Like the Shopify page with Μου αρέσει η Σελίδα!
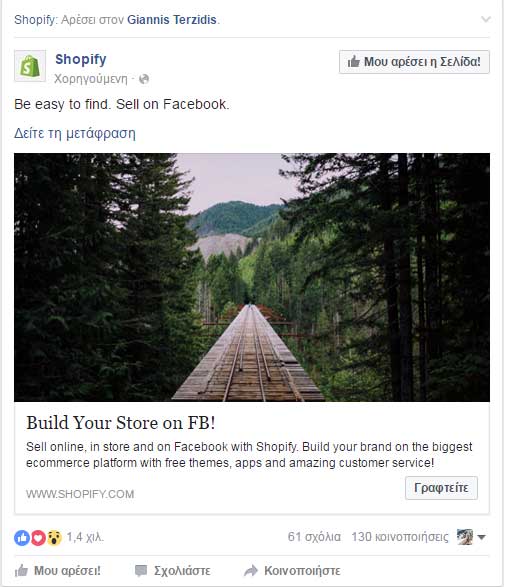Screen dimensions: 515x588 [414, 62]
